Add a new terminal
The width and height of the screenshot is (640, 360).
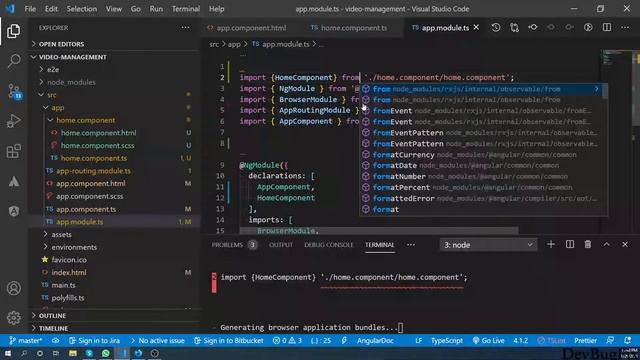pos(551,244)
